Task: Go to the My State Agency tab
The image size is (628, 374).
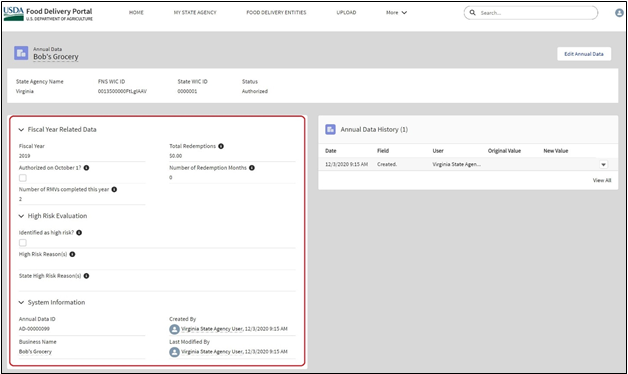Action: click(195, 13)
